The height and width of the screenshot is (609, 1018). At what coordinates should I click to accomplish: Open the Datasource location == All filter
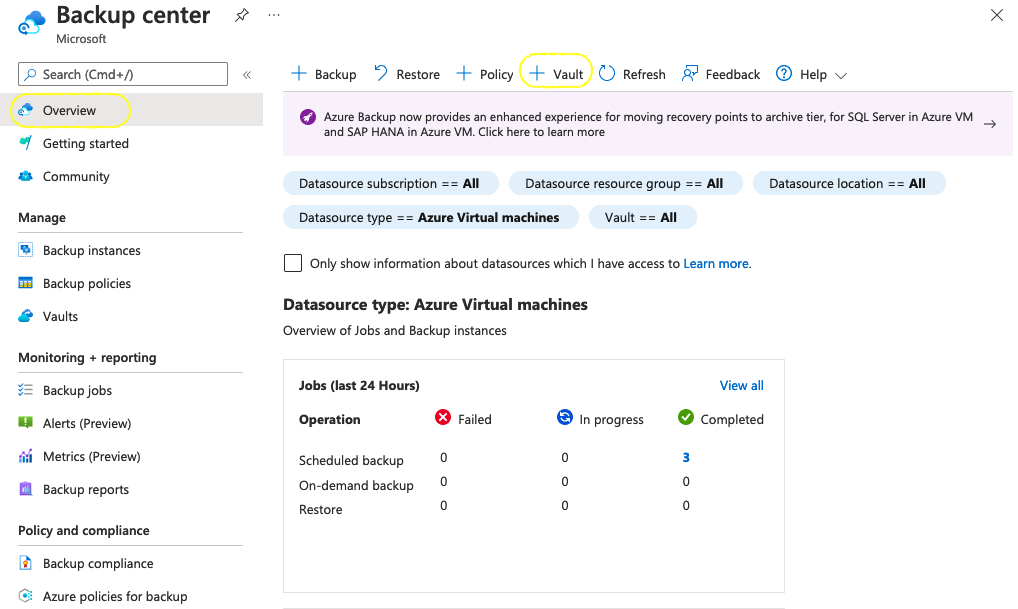[849, 184]
